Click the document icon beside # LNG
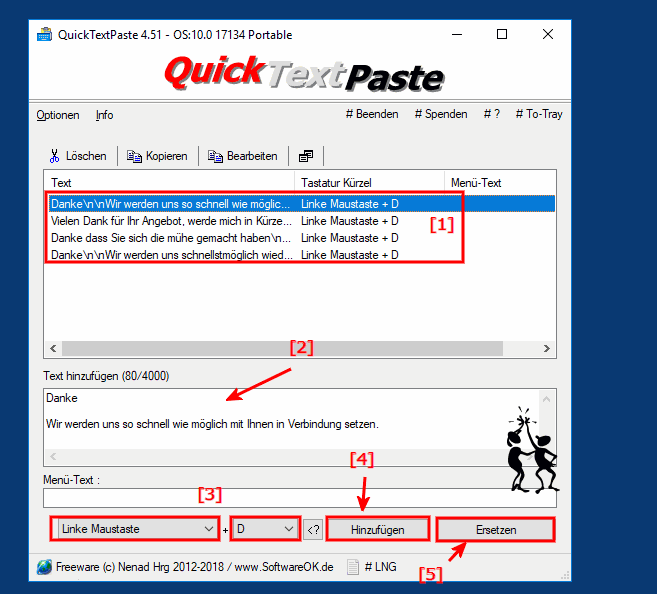Viewport: 657px width, 594px height. tap(353, 567)
